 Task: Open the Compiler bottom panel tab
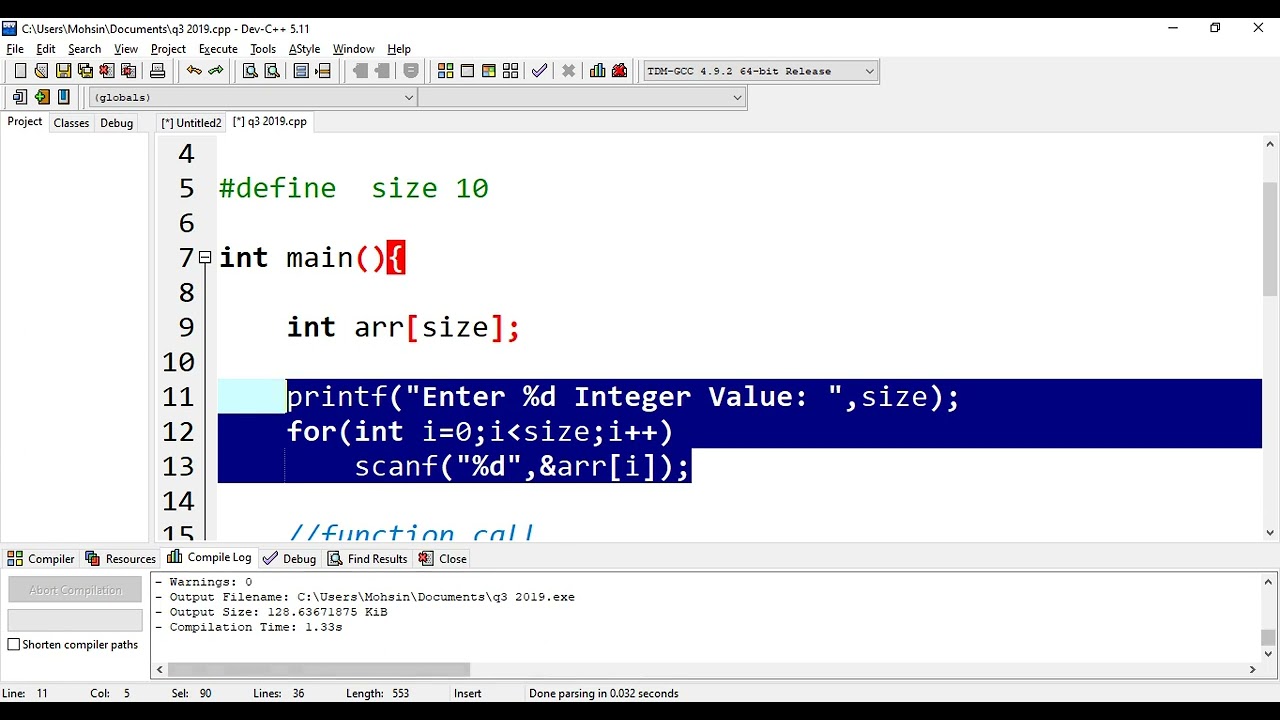coord(42,559)
